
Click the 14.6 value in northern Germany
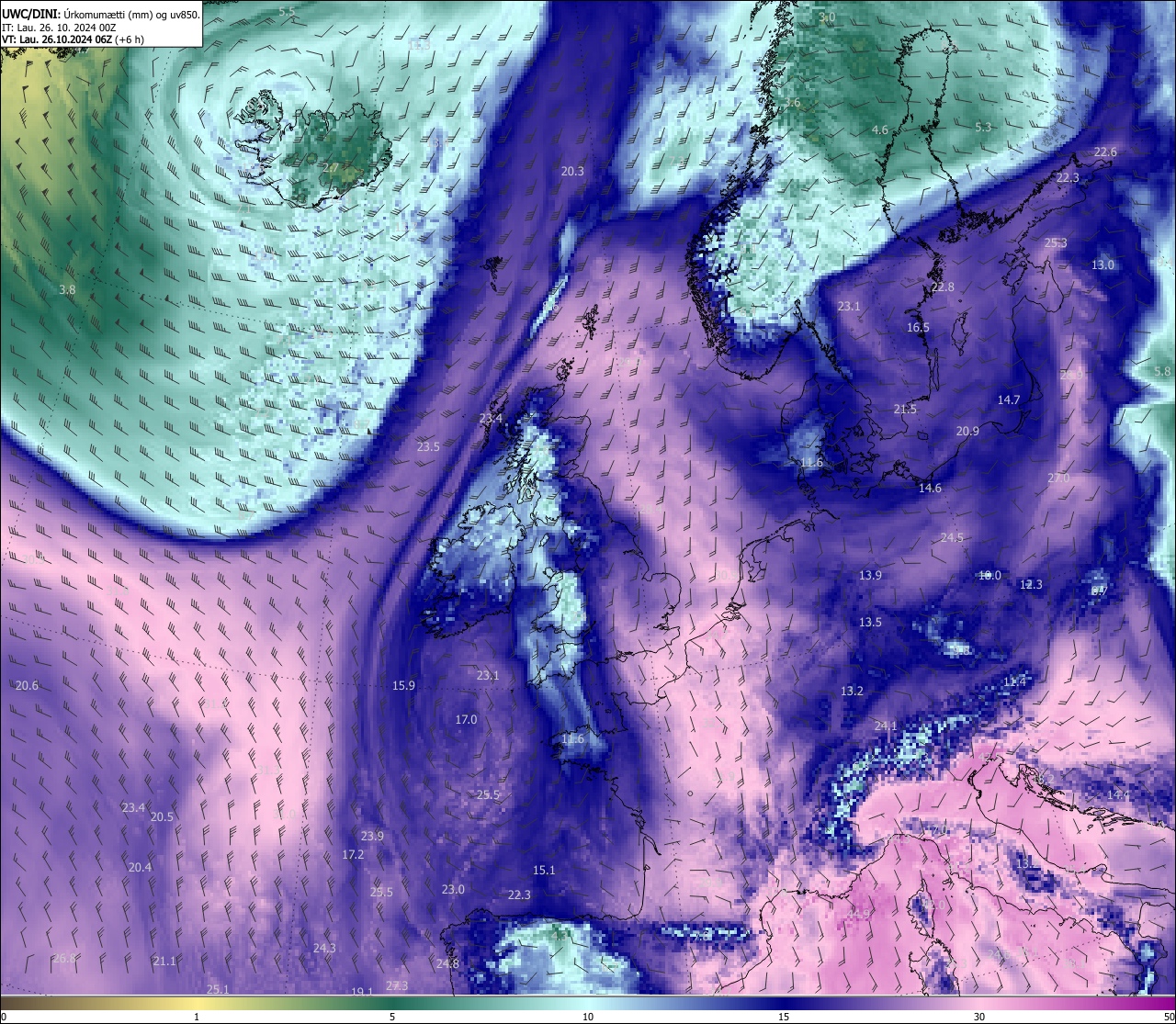pos(930,488)
